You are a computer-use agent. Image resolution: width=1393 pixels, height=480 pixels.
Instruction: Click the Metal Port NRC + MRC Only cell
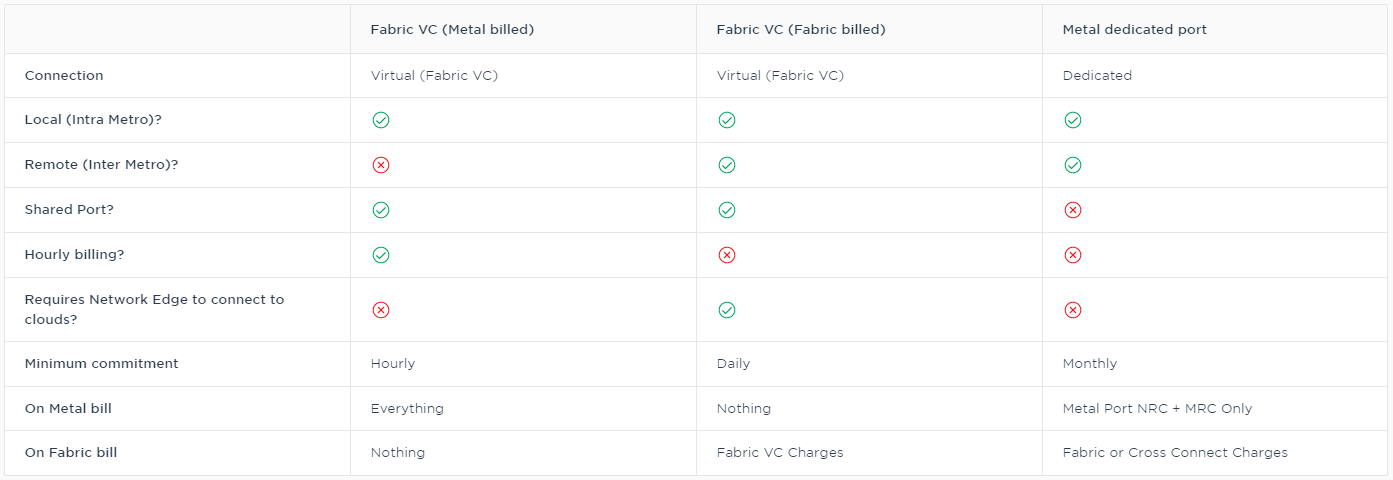(x=1157, y=409)
